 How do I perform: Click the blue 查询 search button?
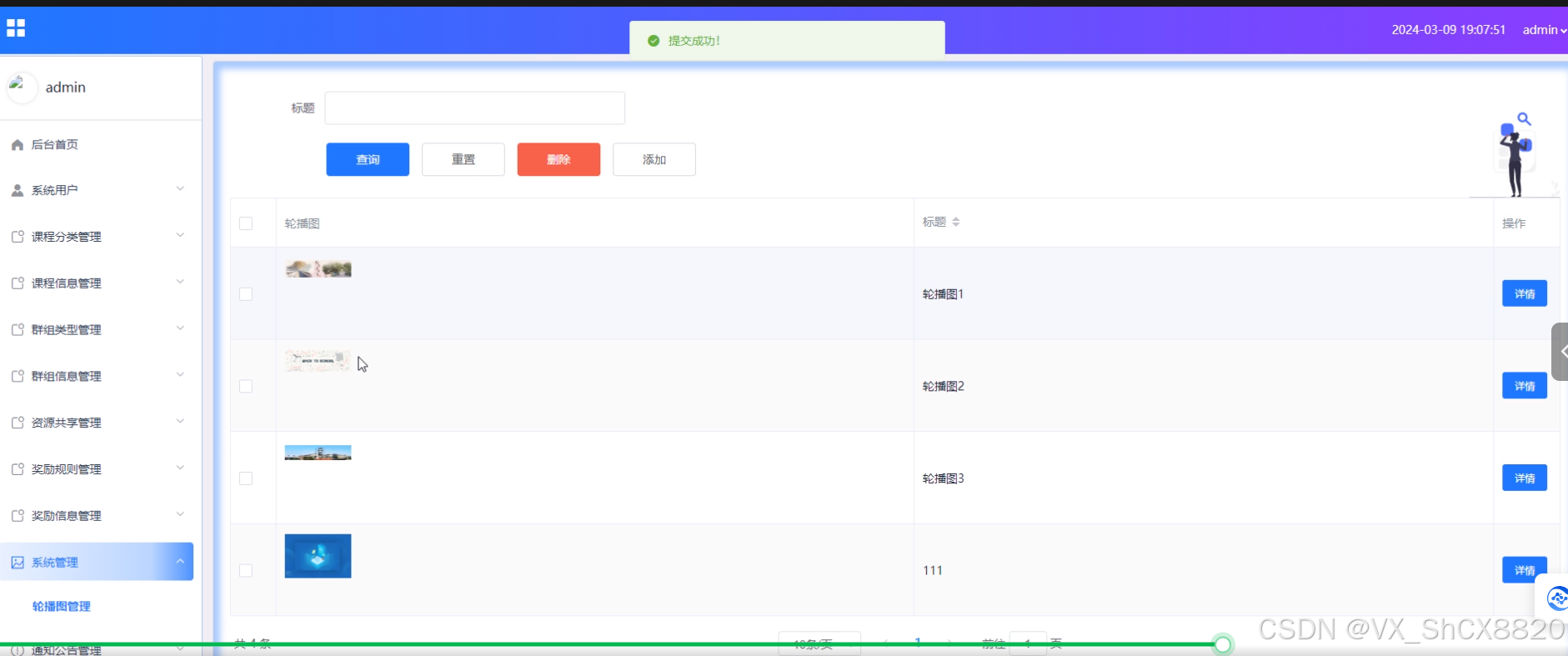368,159
